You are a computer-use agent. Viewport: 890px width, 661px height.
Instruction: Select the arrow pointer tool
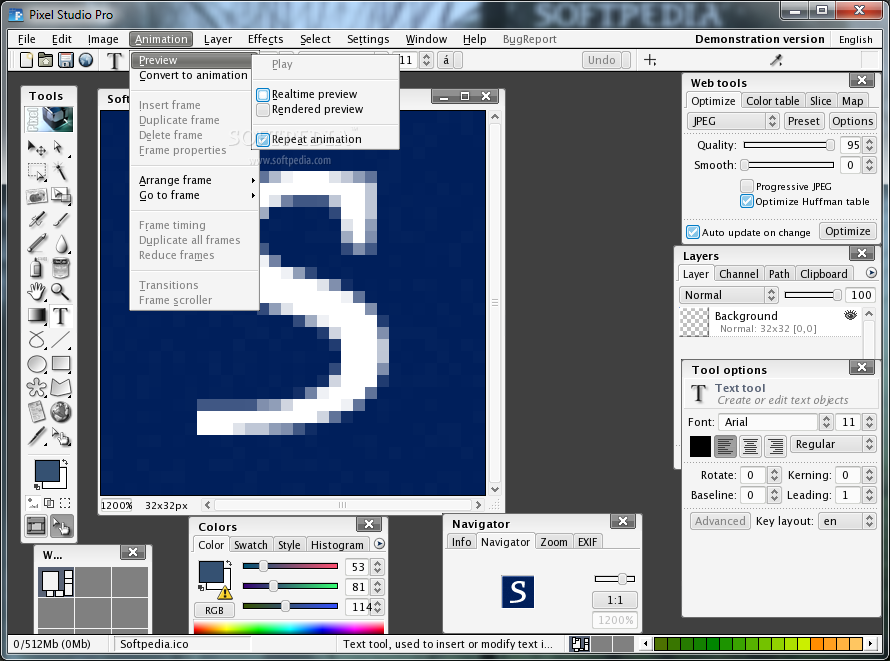click(60, 148)
